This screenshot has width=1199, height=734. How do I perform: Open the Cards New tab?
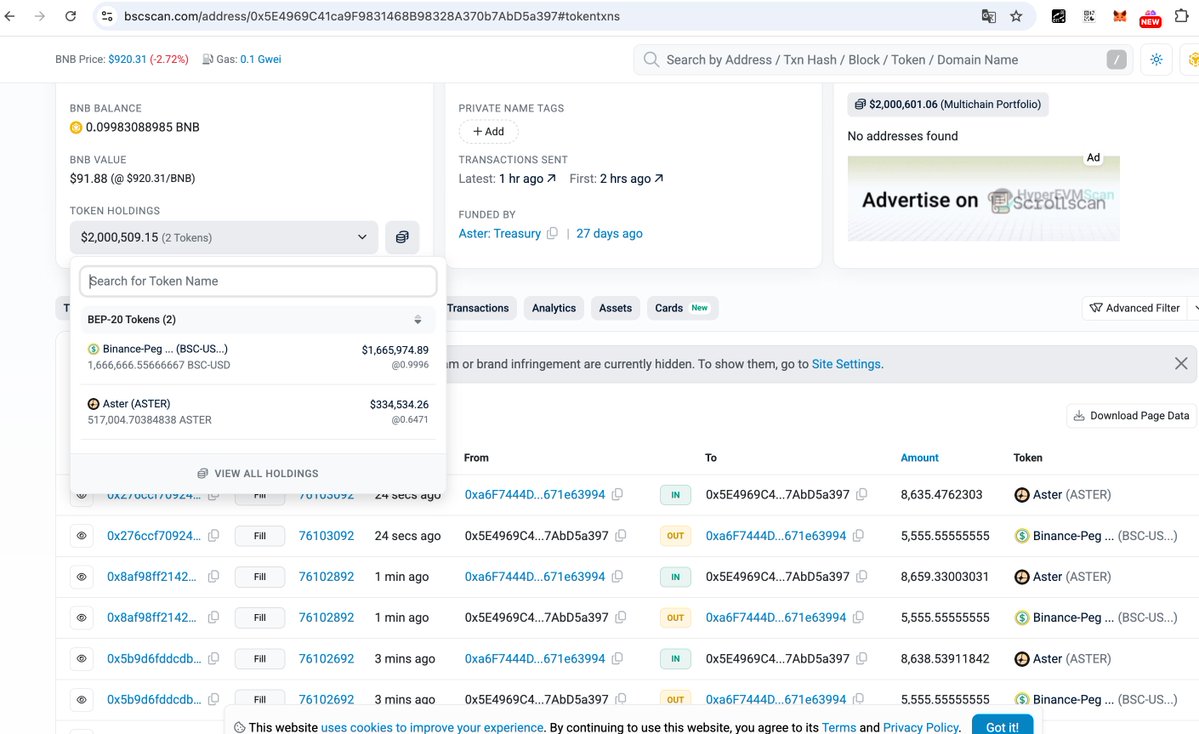[x=681, y=308]
